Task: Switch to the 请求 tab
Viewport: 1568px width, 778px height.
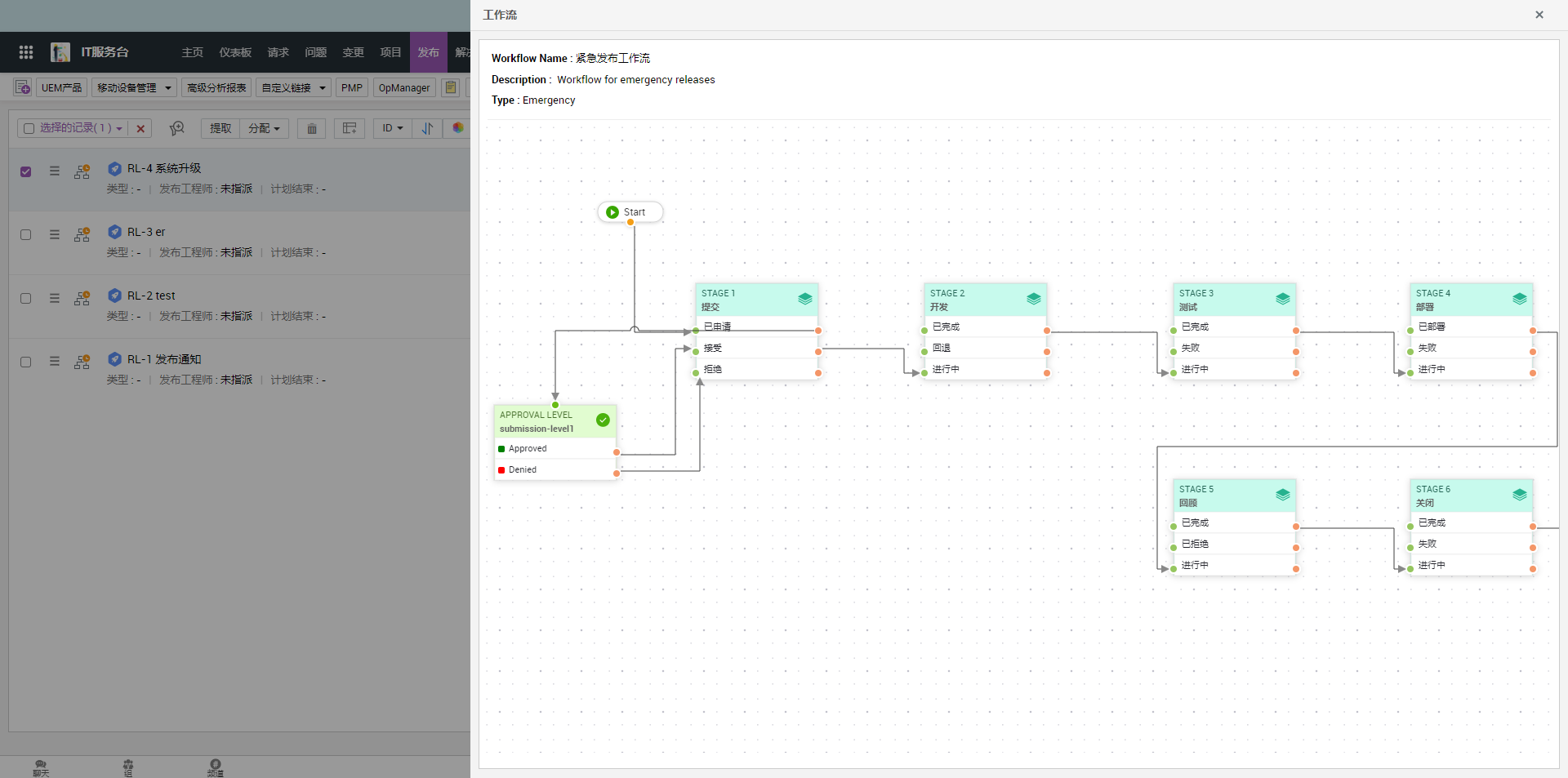Action: (278, 52)
